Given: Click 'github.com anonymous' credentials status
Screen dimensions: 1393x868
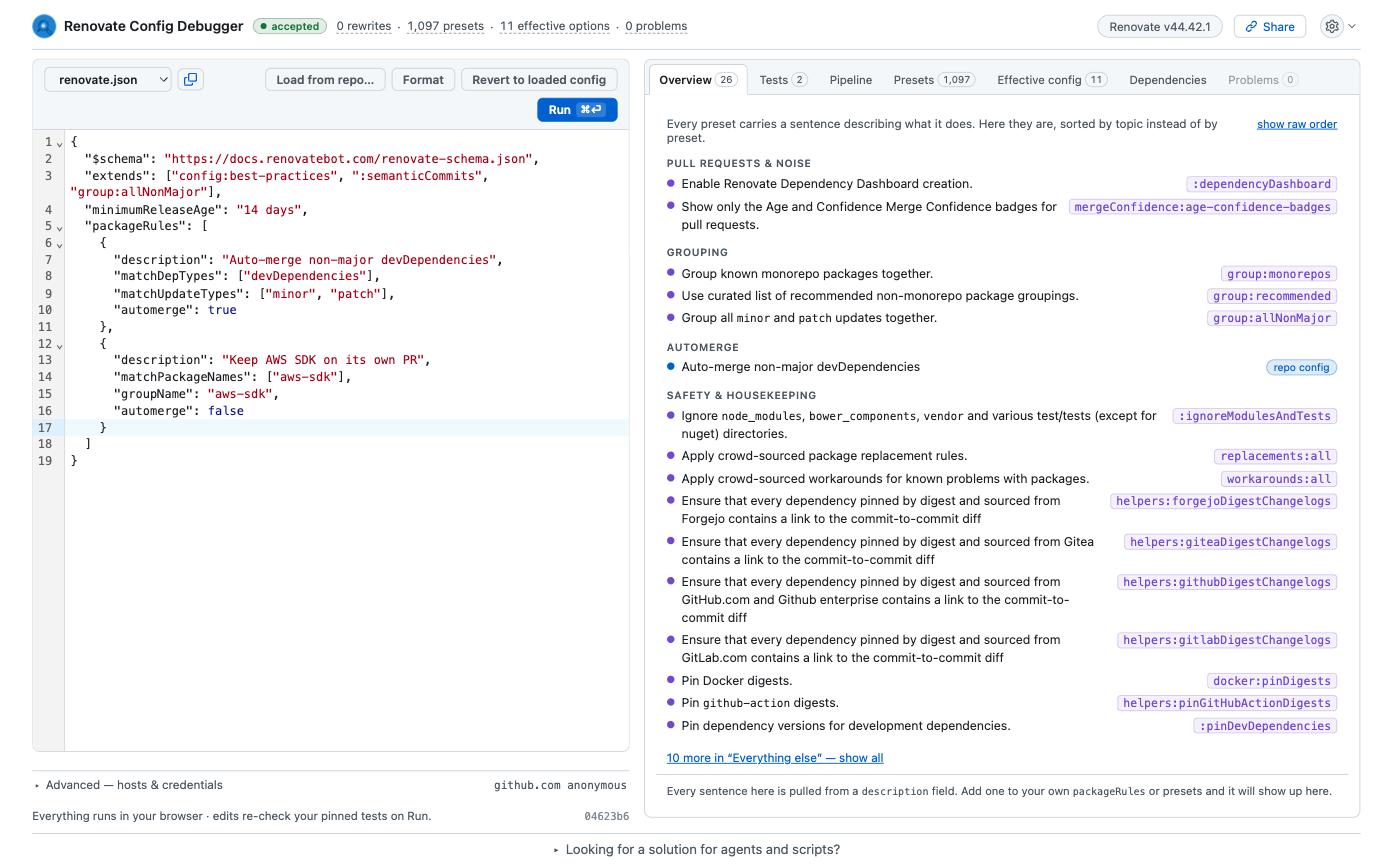Looking at the screenshot, I should [x=560, y=785].
